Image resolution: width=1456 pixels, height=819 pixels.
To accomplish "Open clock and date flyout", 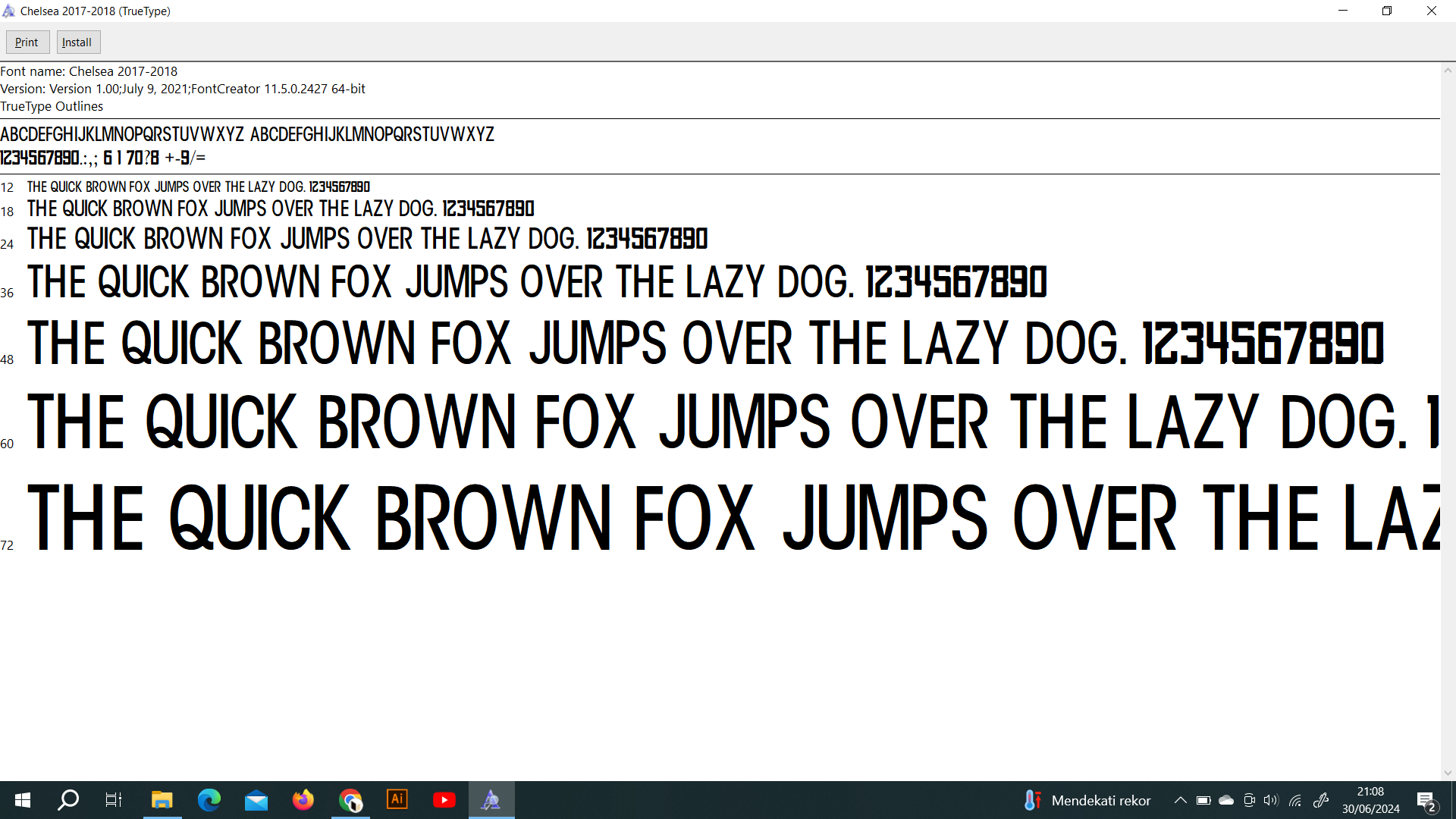I will [1370, 800].
